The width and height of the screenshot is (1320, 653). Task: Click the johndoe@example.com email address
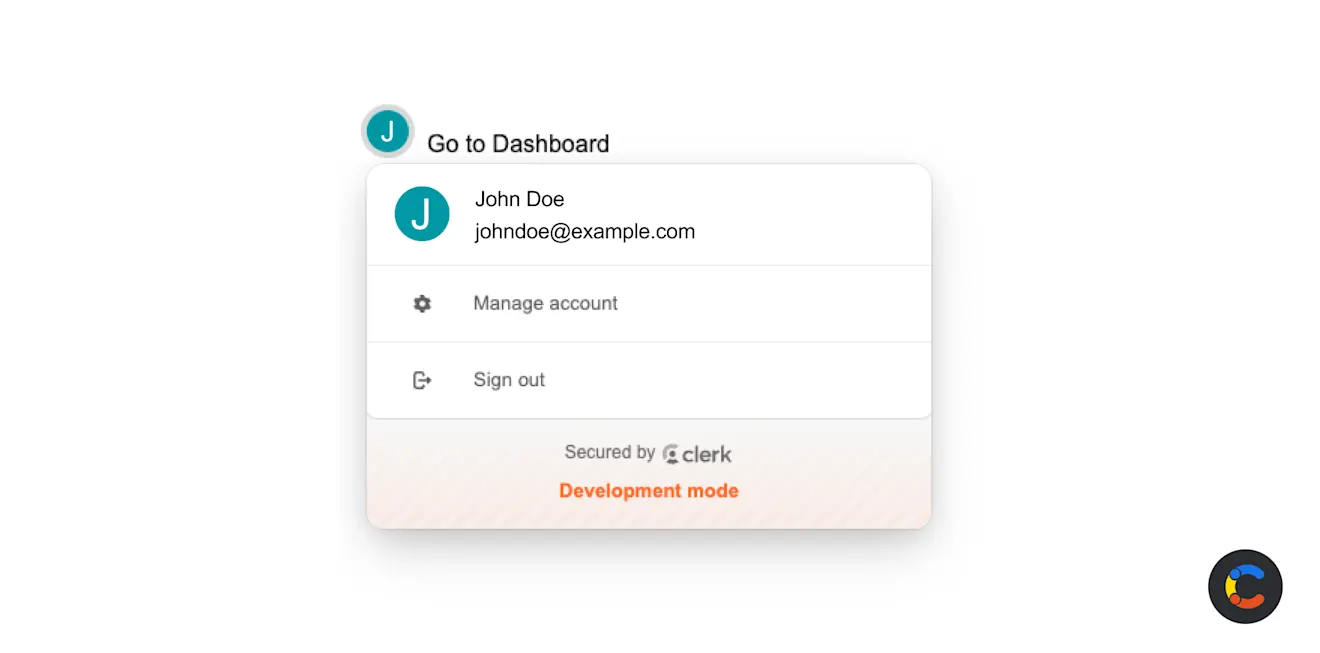pyautogui.click(x=584, y=232)
